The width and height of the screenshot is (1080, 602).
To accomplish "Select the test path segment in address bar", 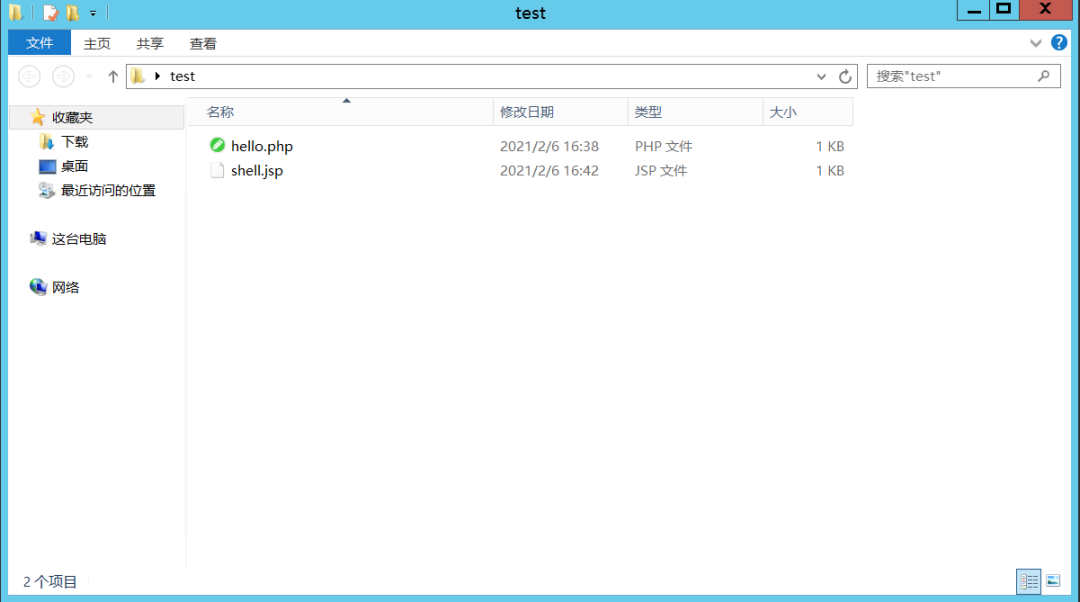I will pyautogui.click(x=183, y=76).
